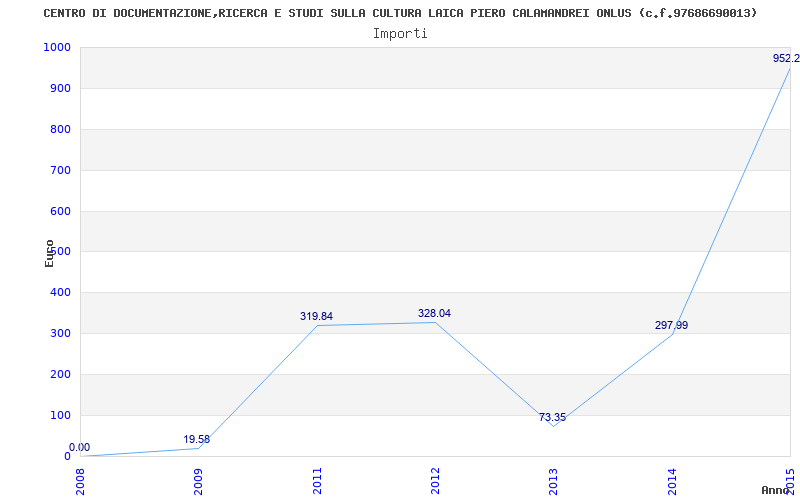Select the 73.35 data label
Screen dimensions: 800x500
click(553, 417)
